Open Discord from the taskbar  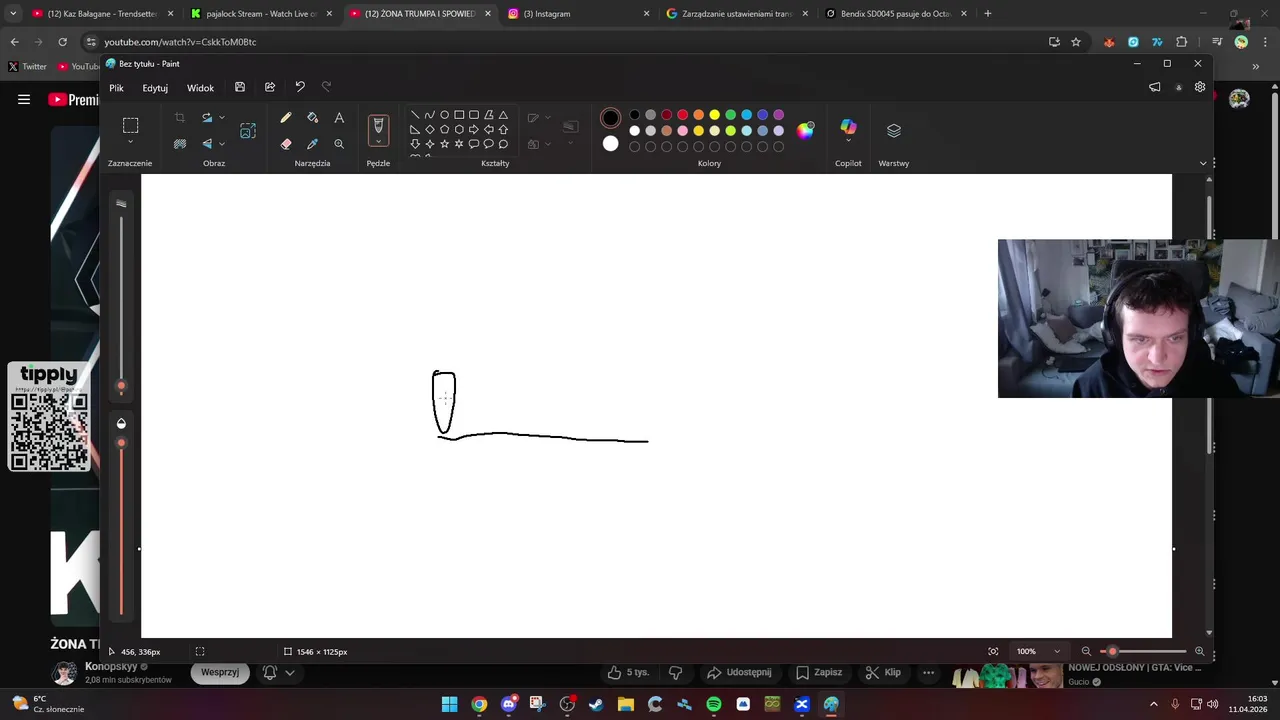coord(509,704)
